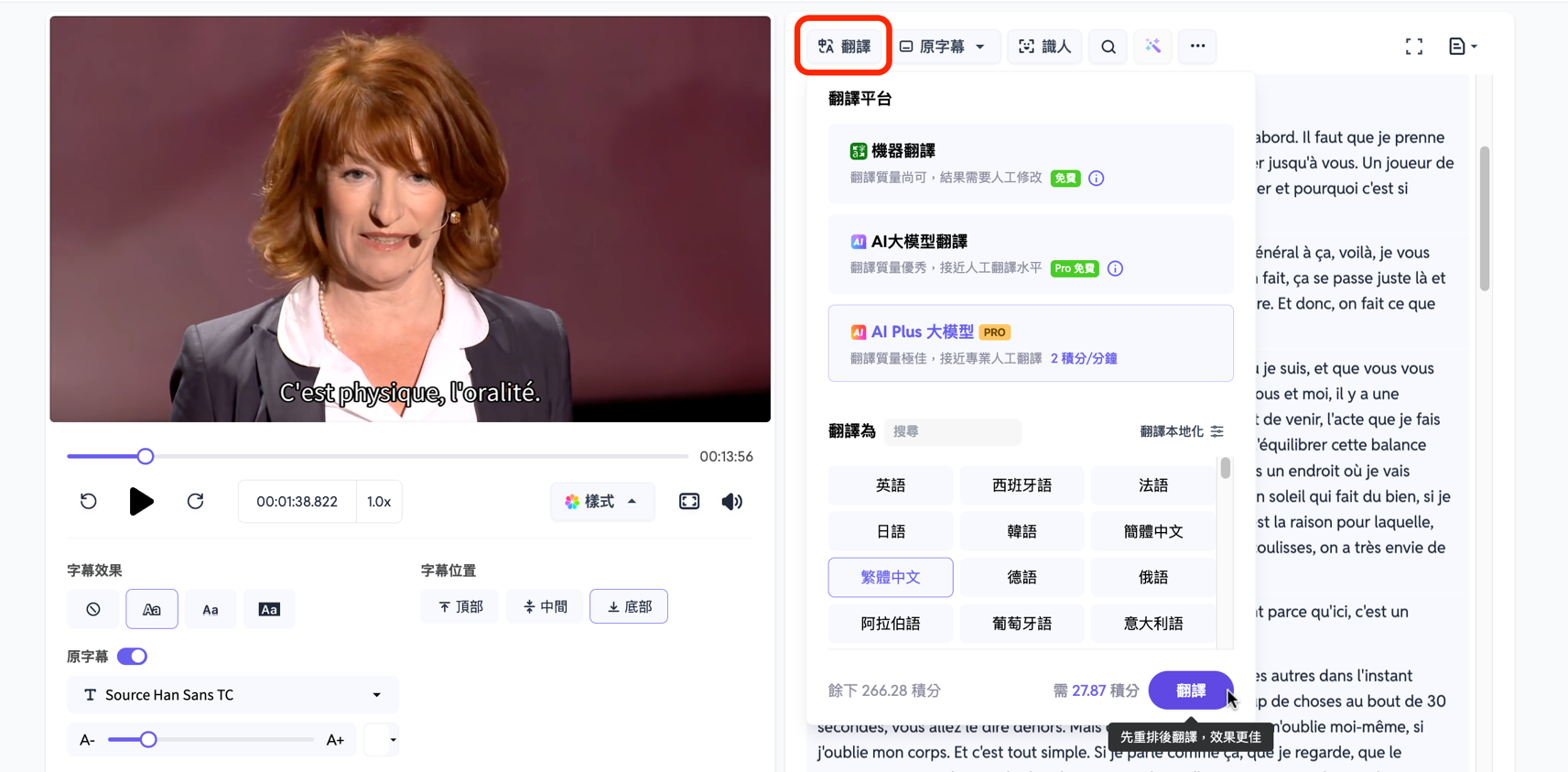The image size is (1568, 772).
Task: Click the 識人 speaker recognition button
Action: [1044, 46]
